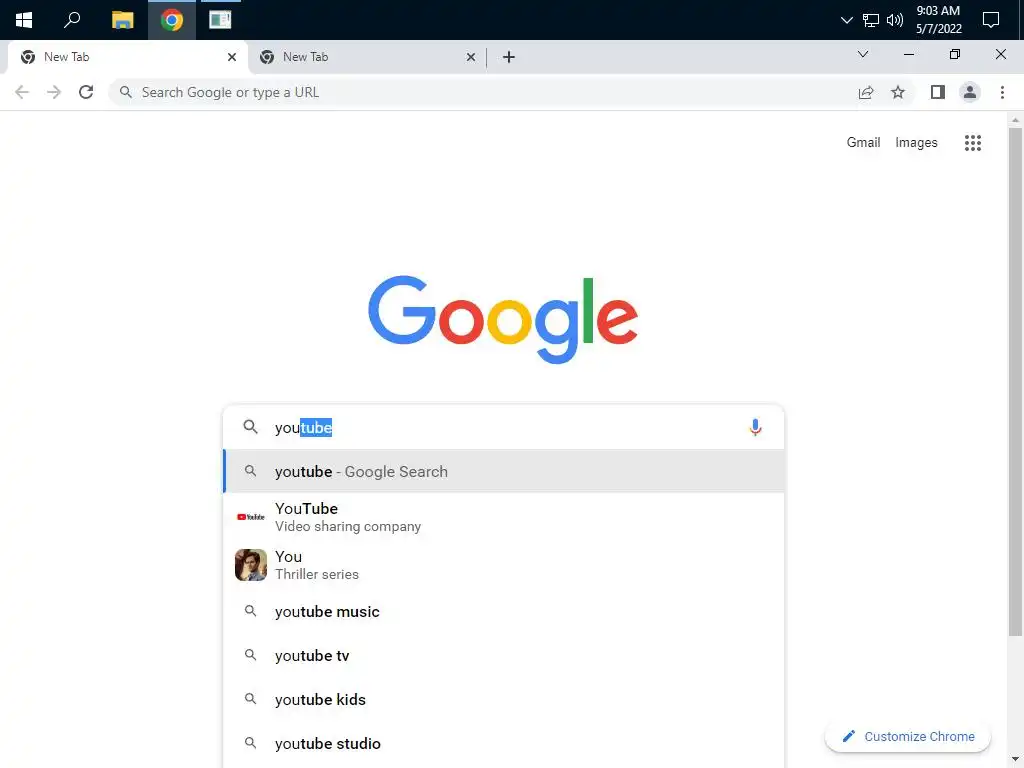
Task: Select YouTube Video sharing company suggestion
Action: (x=504, y=517)
